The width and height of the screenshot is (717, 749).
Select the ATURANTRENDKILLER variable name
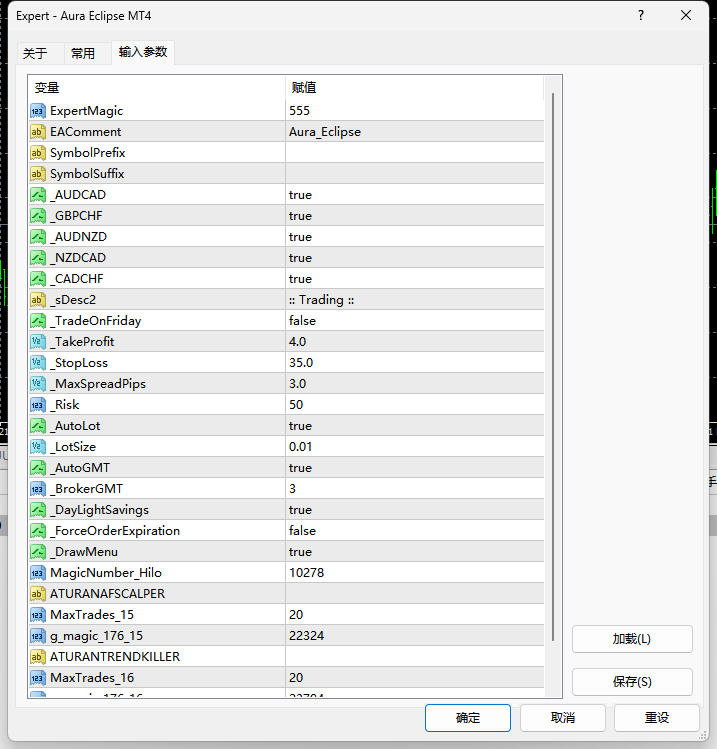pos(115,657)
